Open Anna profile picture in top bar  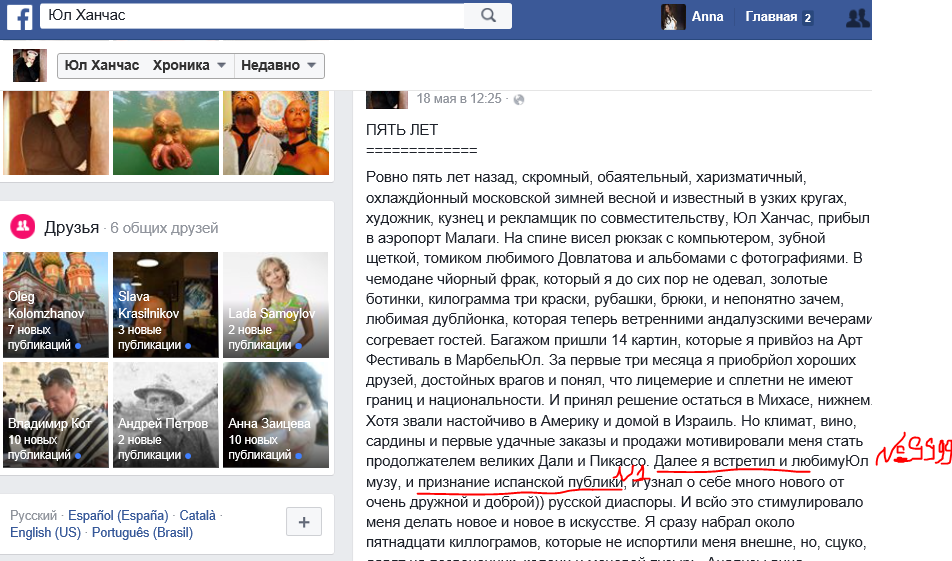(x=673, y=17)
